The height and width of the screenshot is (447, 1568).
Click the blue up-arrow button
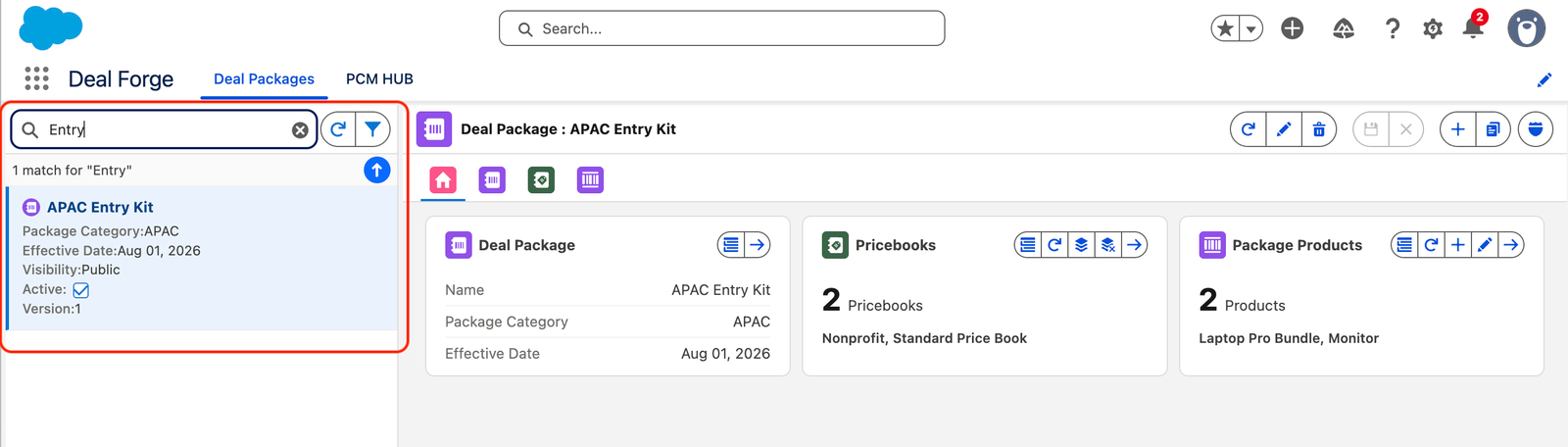(376, 170)
